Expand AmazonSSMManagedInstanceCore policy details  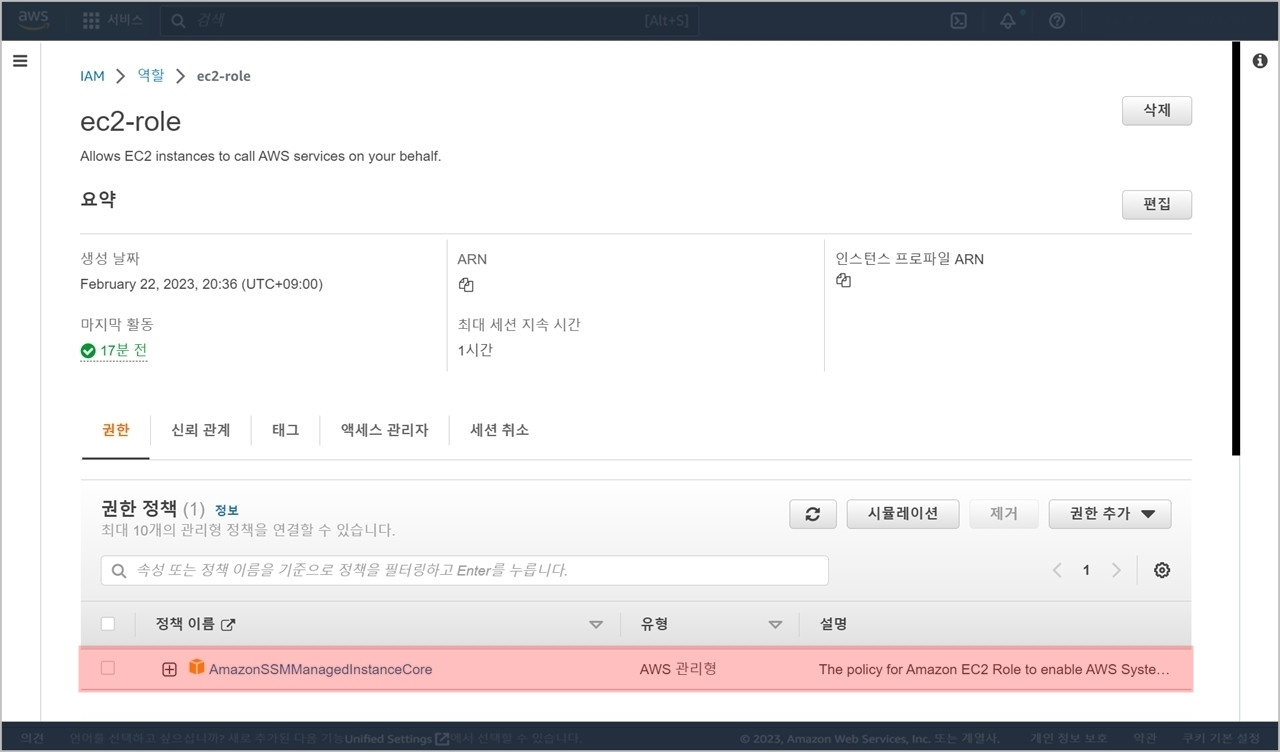(x=169, y=669)
